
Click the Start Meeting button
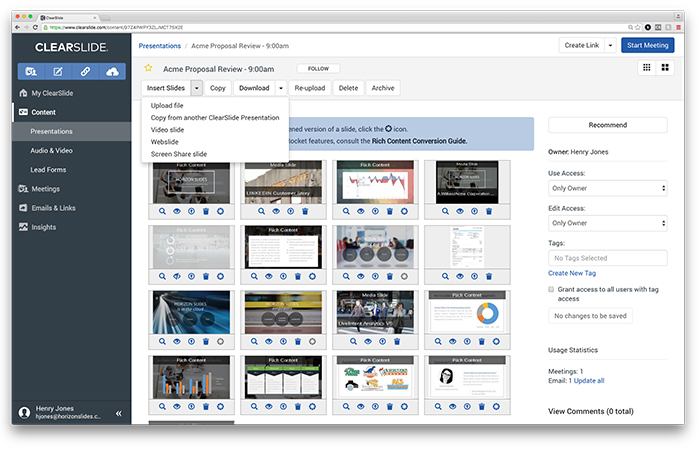(647, 45)
